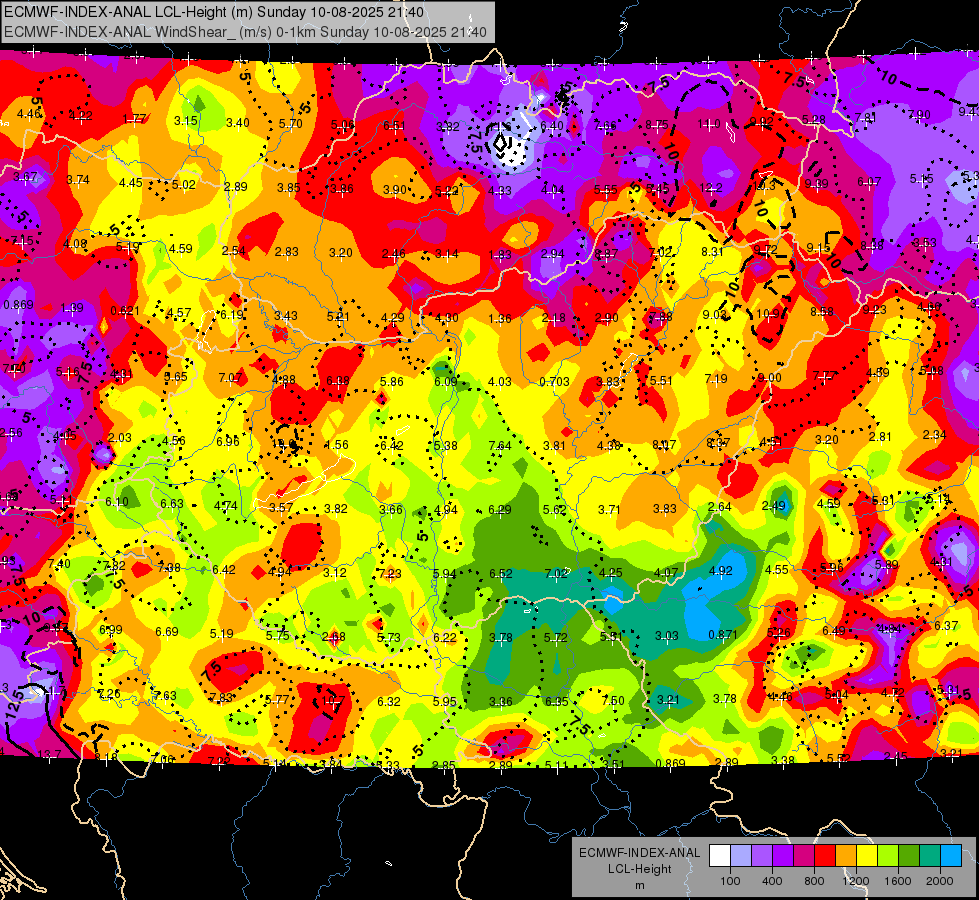Click the '1600' legend scale label
The width and height of the screenshot is (979, 900).
click(x=898, y=881)
